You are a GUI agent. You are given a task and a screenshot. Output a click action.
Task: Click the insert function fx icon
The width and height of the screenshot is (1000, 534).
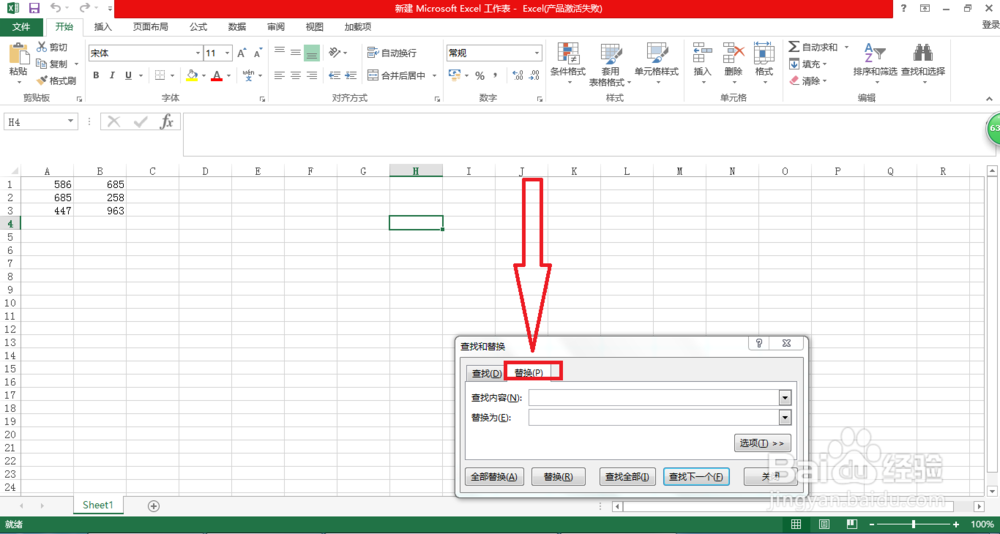pyautogui.click(x=166, y=121)
